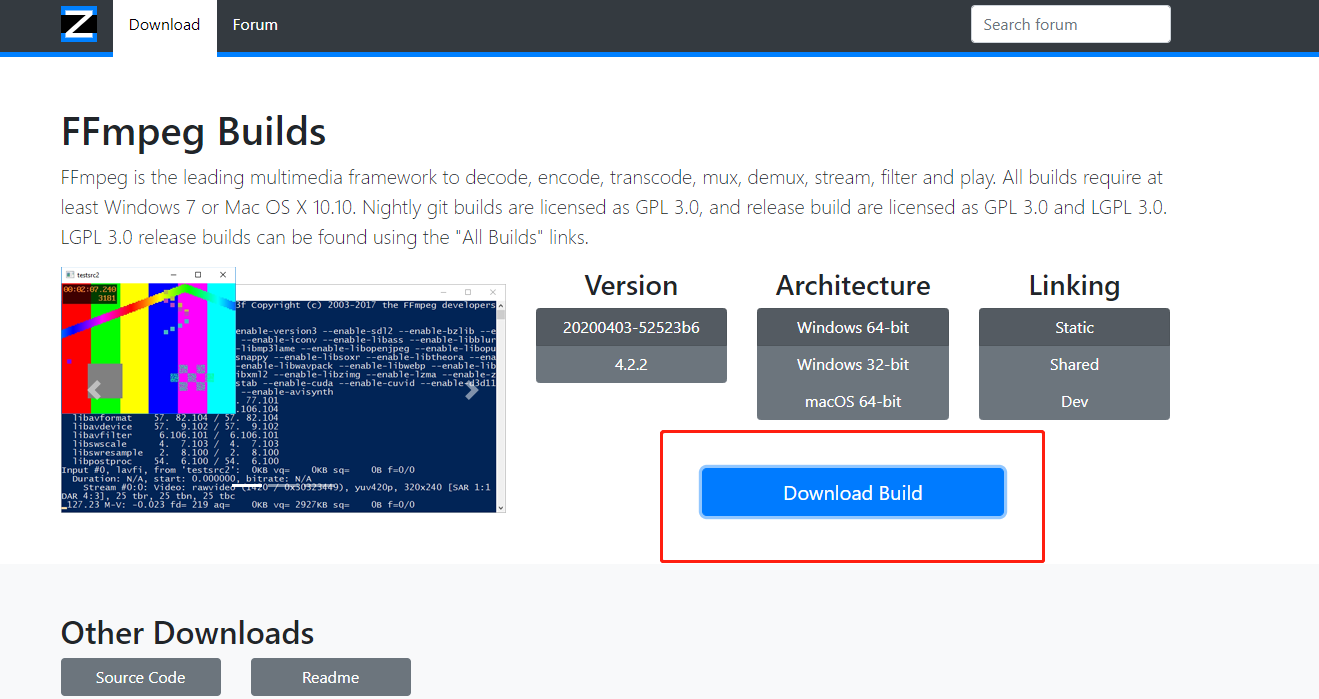Select Shared linking option
This screenshot has height=699, width=1319.
(x=1074, y=364)
